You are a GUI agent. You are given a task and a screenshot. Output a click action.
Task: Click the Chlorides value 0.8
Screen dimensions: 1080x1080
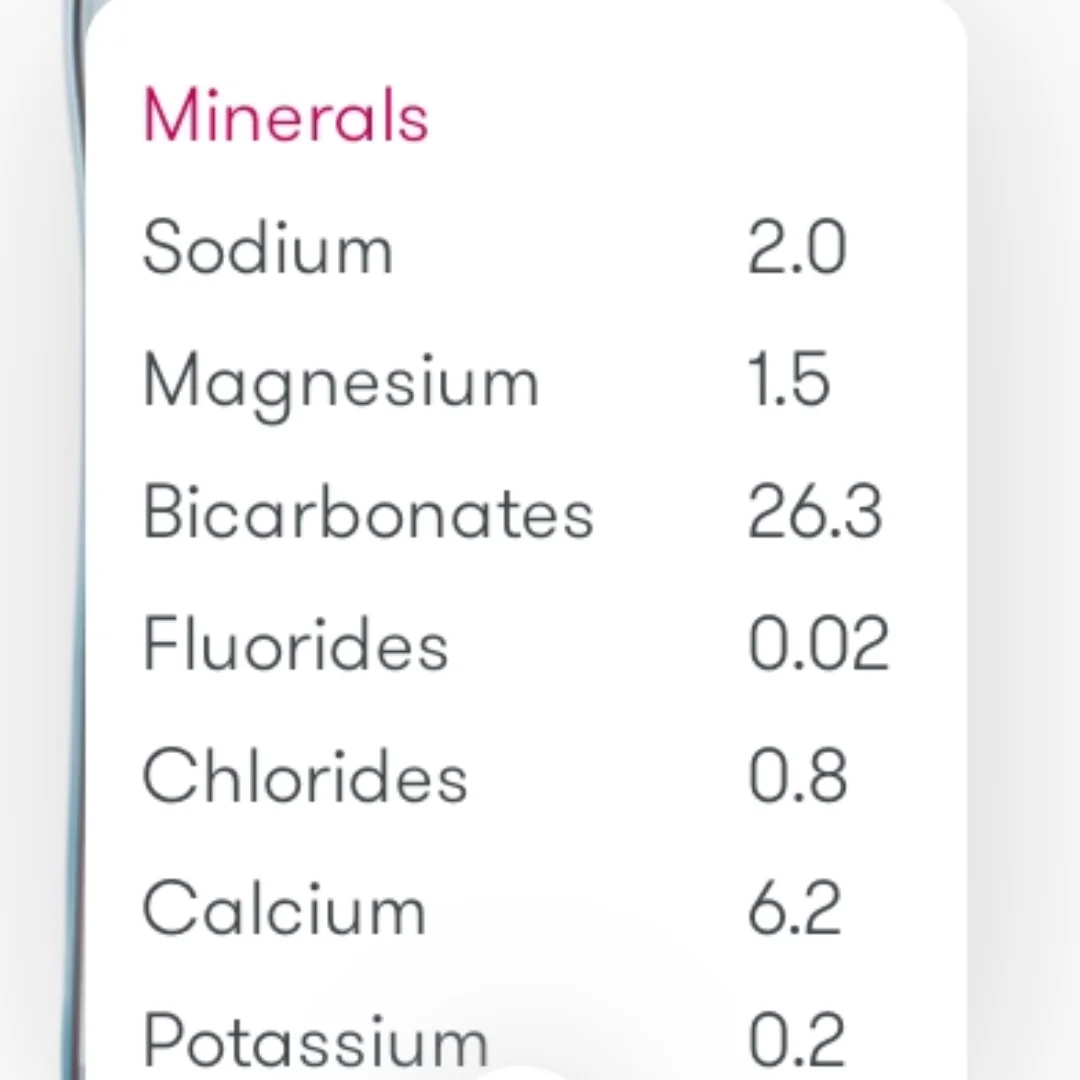(x=797, y=777)
